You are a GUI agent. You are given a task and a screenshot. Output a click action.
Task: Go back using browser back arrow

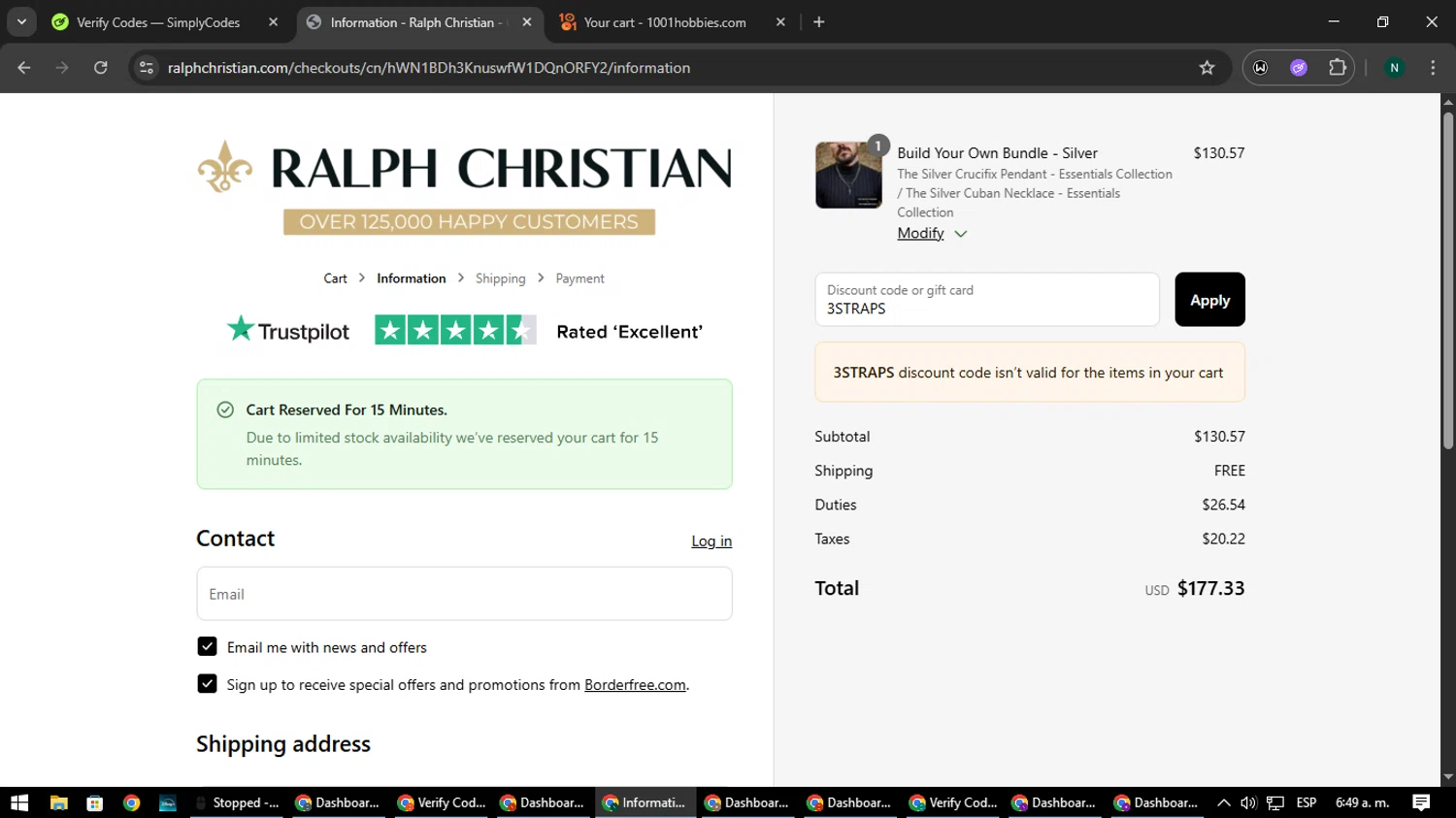24,68
